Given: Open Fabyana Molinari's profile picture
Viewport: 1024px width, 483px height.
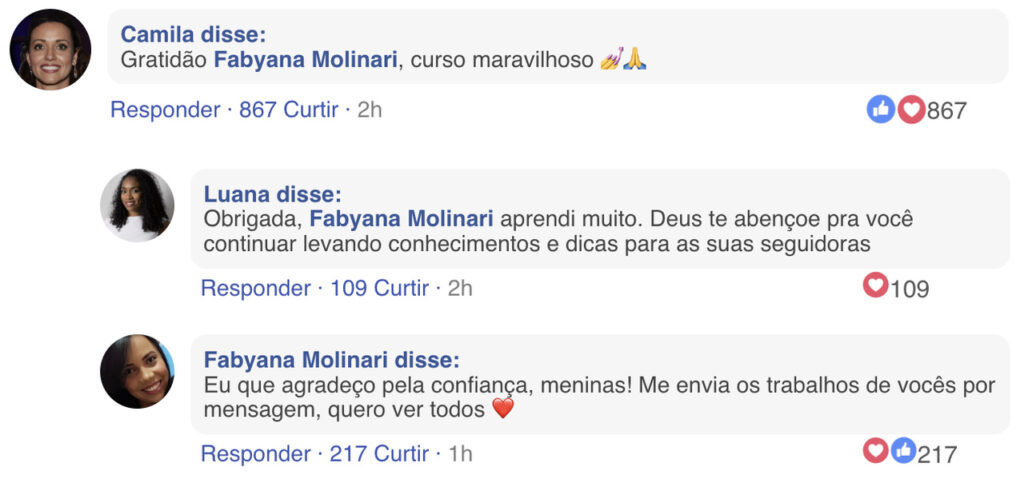Looking at the screenshot, I should point(137,371).
